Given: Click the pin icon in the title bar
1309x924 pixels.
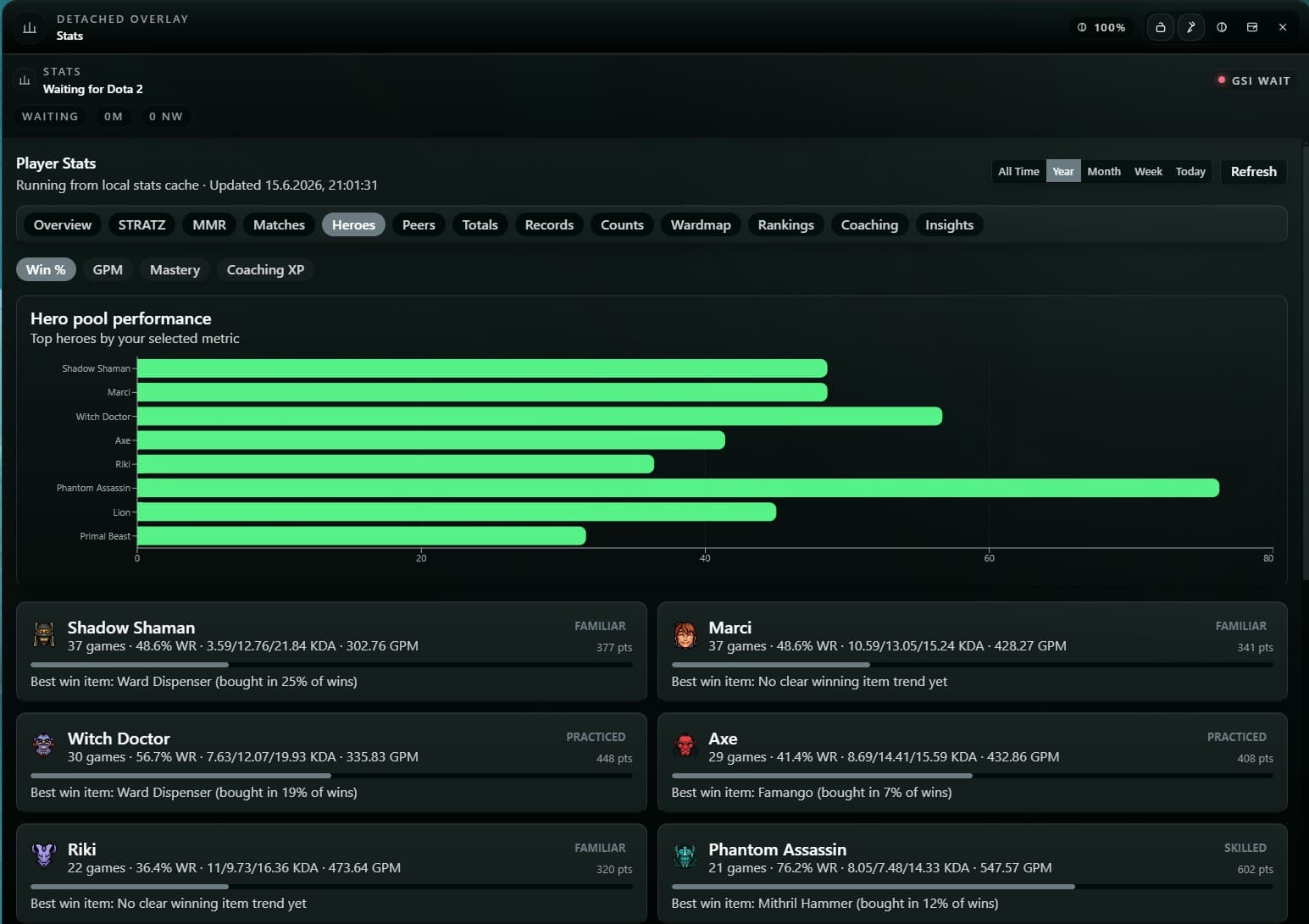Looking at the screenshot, I should [1191, 27].
